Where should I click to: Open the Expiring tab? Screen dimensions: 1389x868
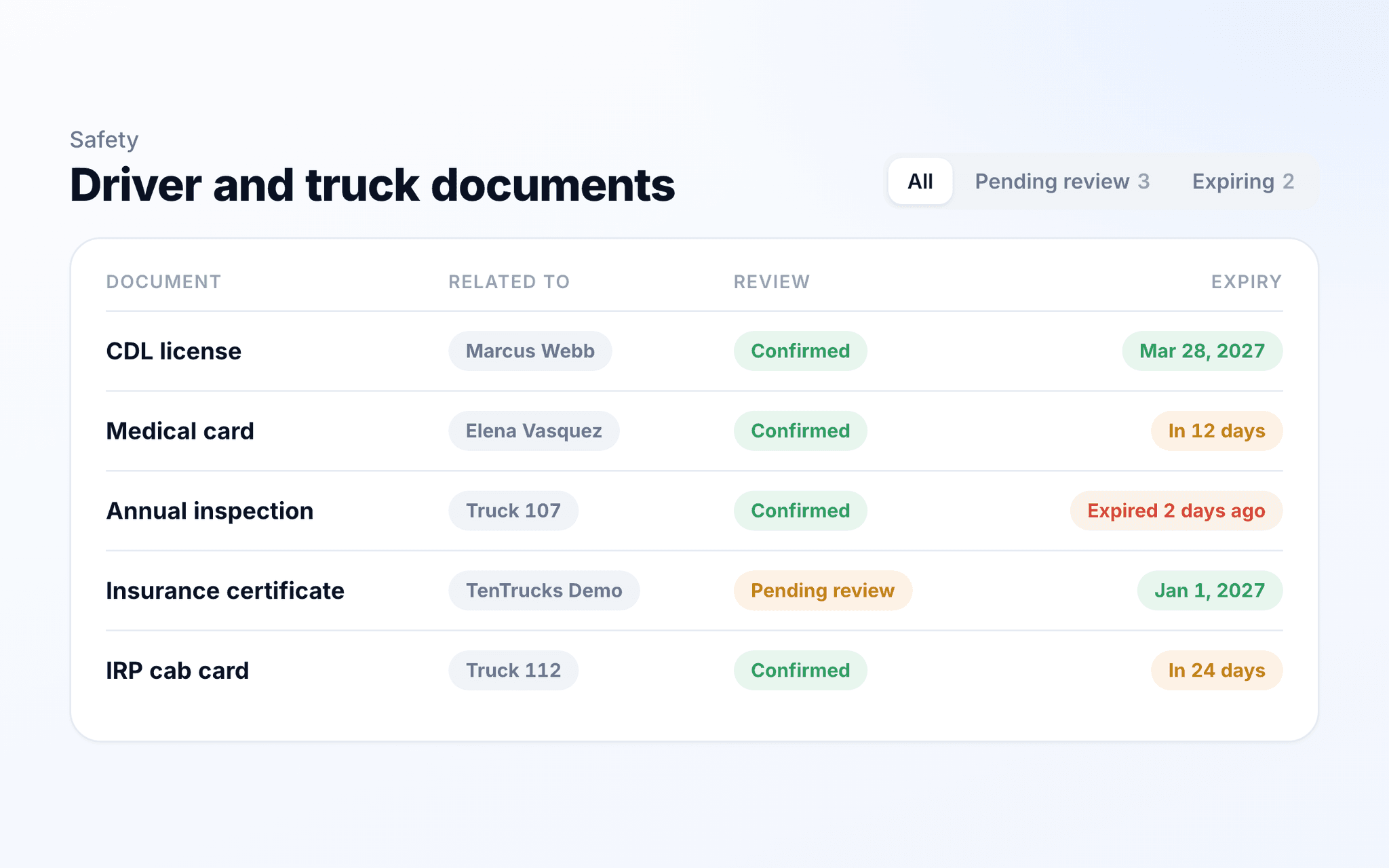tap(1243, 181)
